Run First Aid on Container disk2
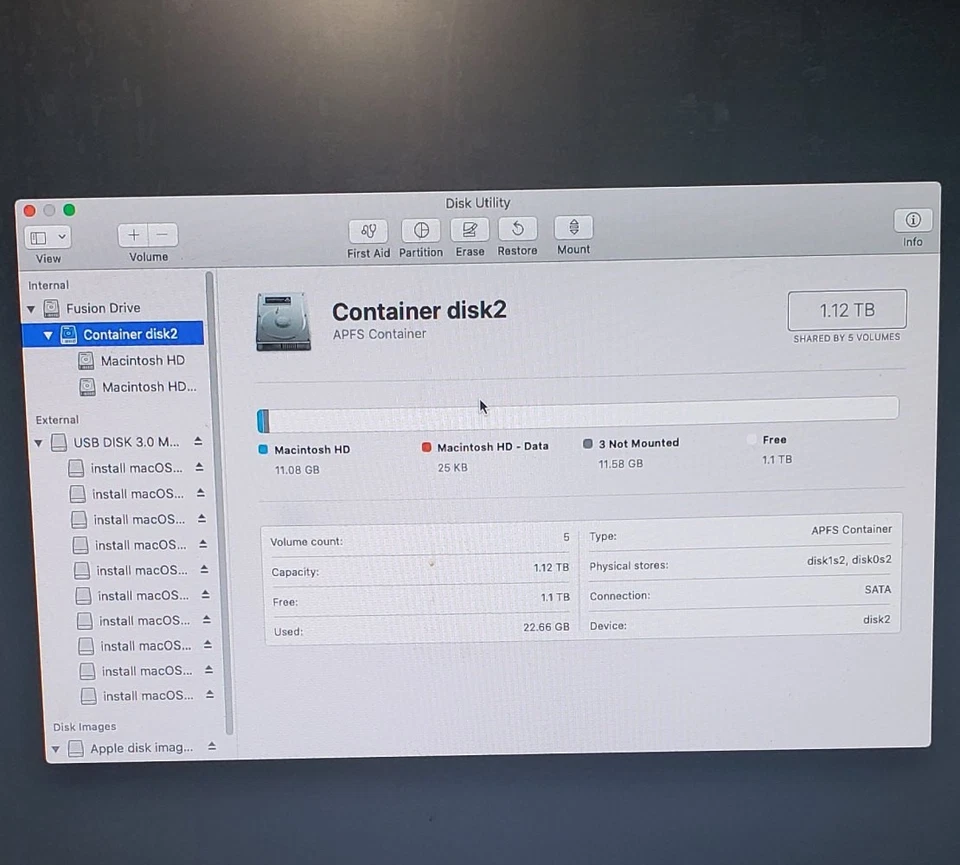The width and height of the screenshot is (960, 865). (x=368, y=229)
